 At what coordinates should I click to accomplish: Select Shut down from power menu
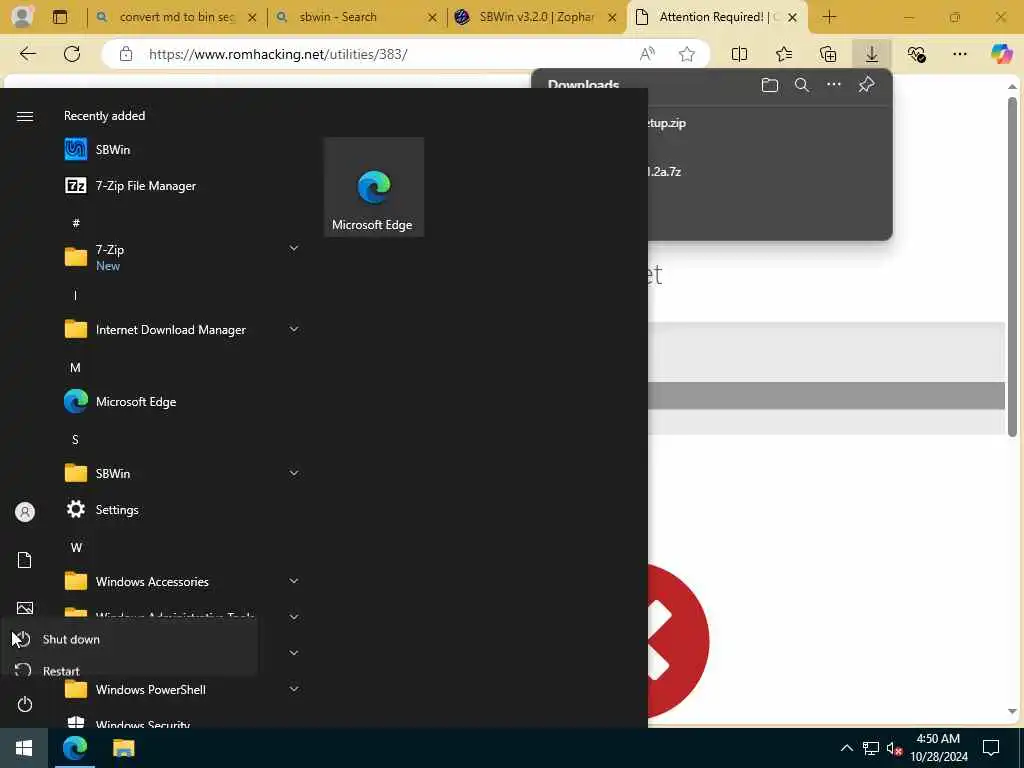tap(129, 639)
